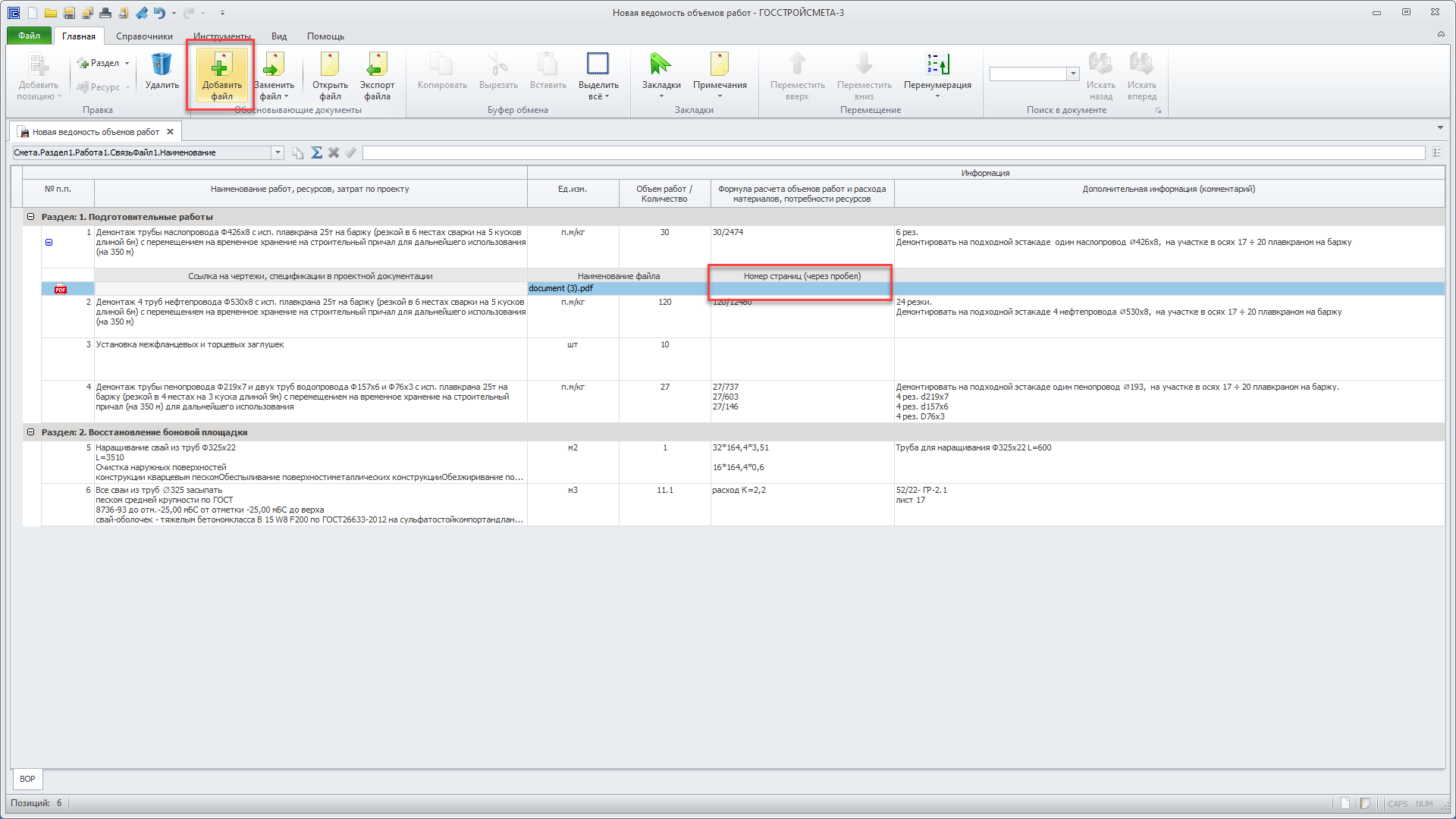Undo the last action
Screen dimensions: 1456x819
pos(158,13)
